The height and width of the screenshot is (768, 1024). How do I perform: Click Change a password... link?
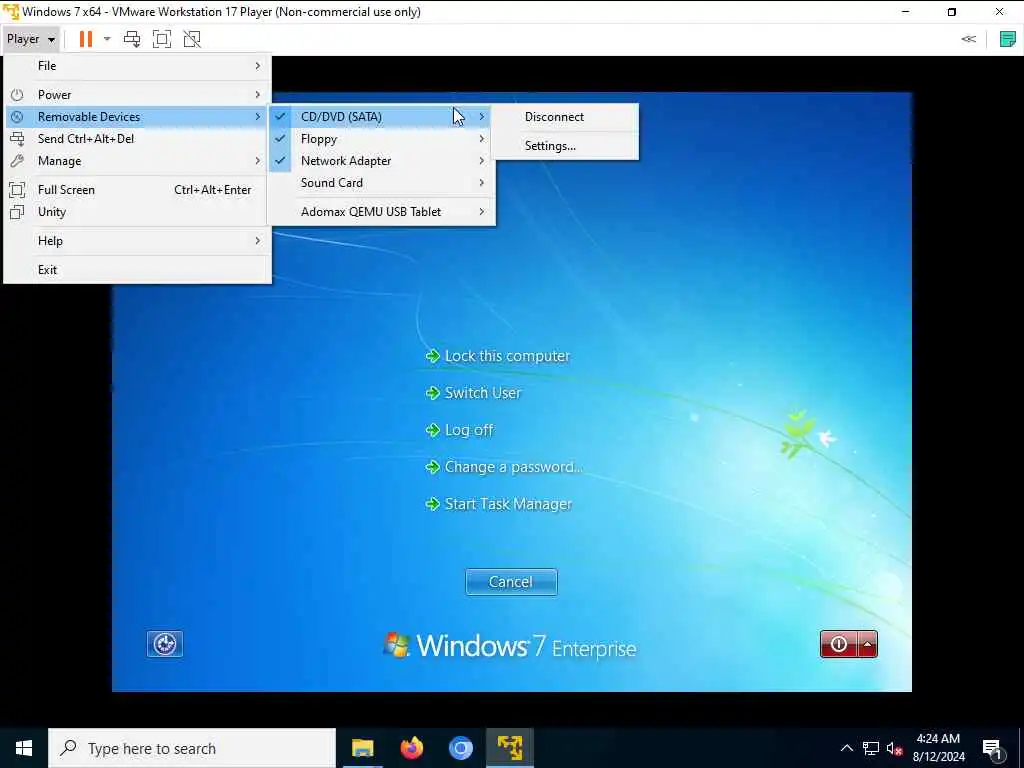click(x=504, y=467)
